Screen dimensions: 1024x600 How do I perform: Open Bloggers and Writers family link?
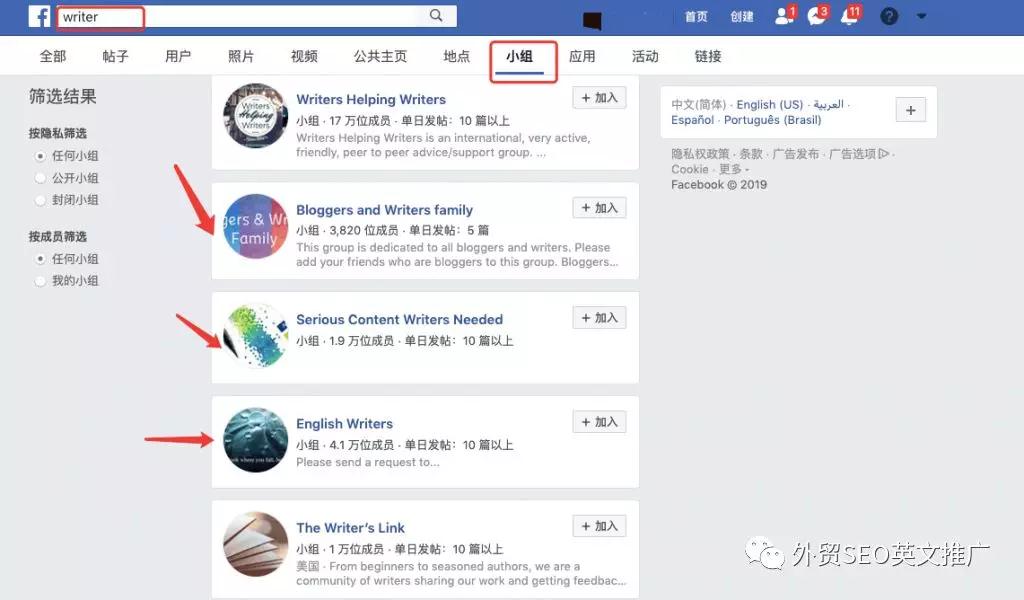click(385, 210)
